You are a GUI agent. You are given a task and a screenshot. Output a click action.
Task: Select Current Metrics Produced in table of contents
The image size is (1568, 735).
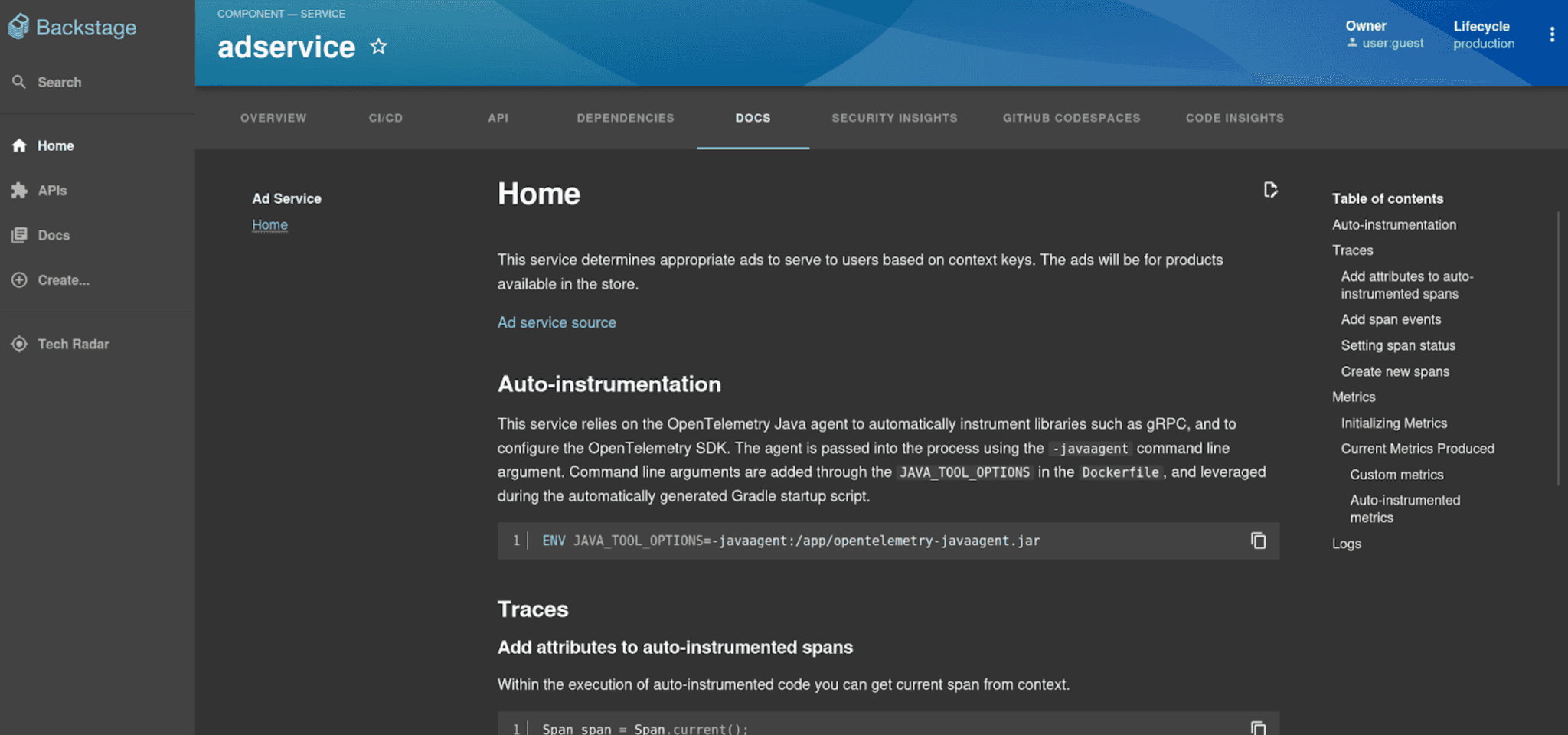point(1416,449)
